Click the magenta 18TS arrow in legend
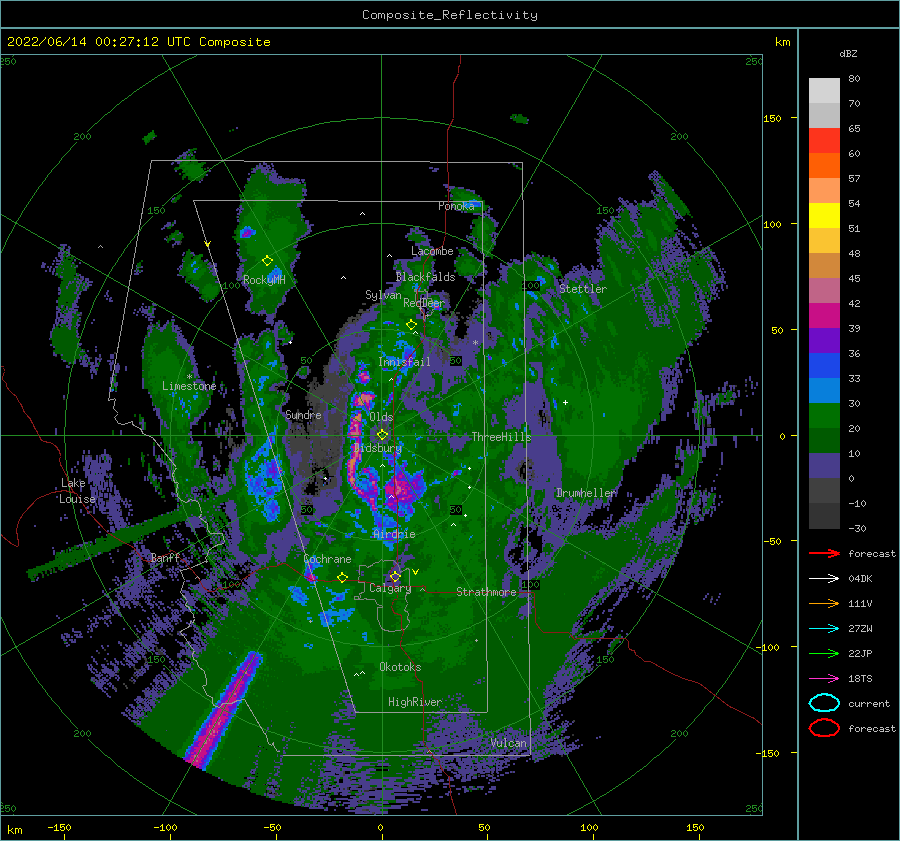 [x=824, y=679]
